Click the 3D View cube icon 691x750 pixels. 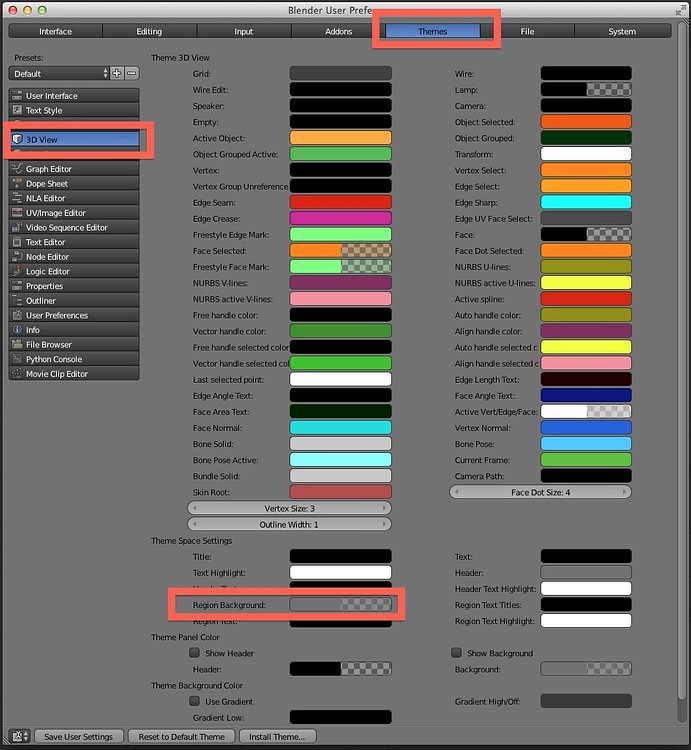point(17,139)
